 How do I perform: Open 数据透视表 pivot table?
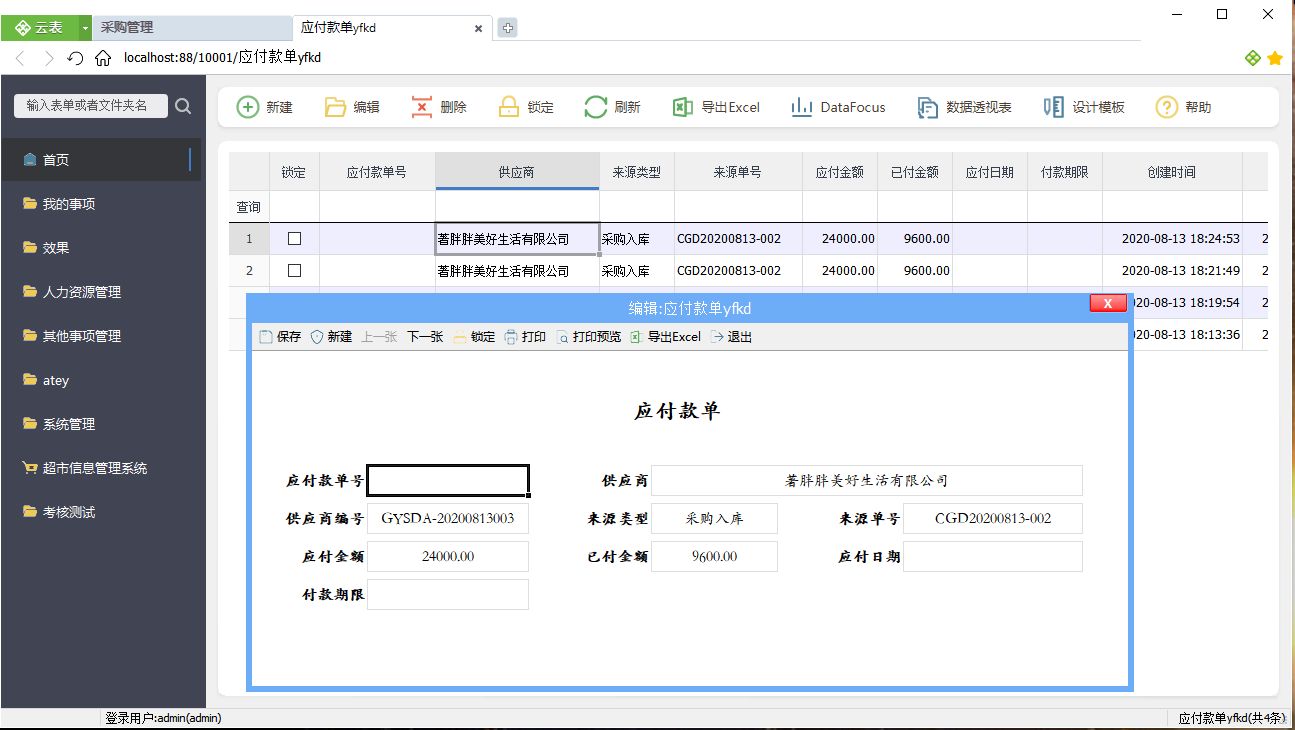[x=964, y=107]
